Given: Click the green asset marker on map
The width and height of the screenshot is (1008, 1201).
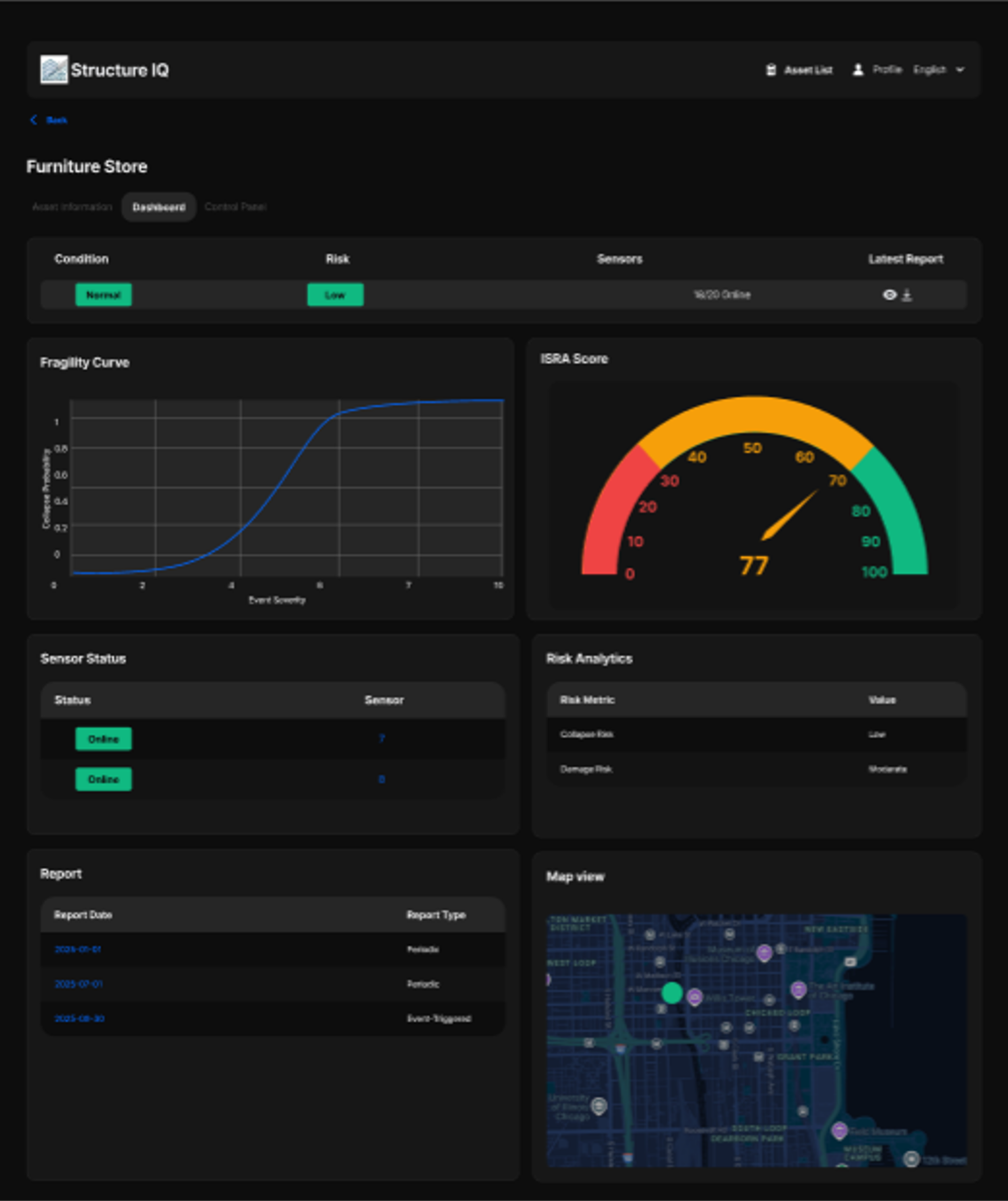Looking at the screenshot, I should pos(672,993).
